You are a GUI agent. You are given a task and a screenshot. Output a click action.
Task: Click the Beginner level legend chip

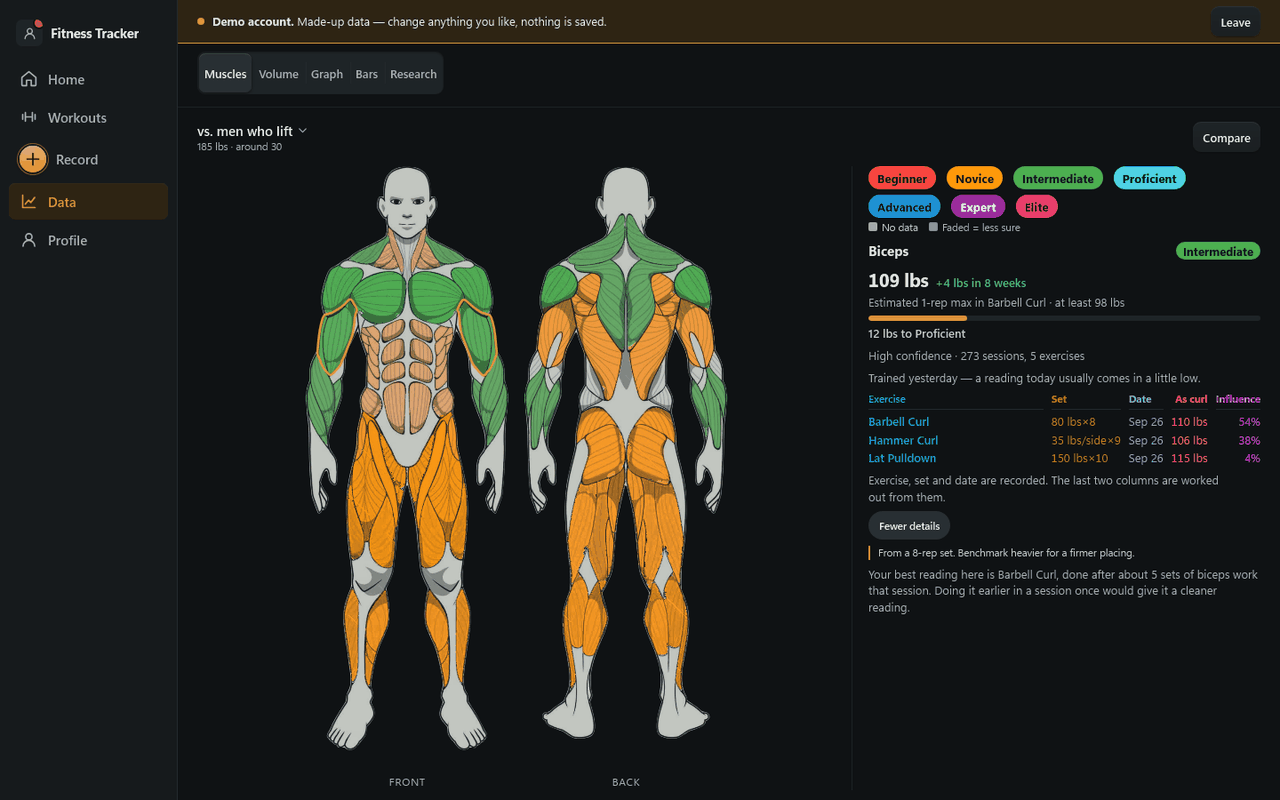tap(902, 179)
